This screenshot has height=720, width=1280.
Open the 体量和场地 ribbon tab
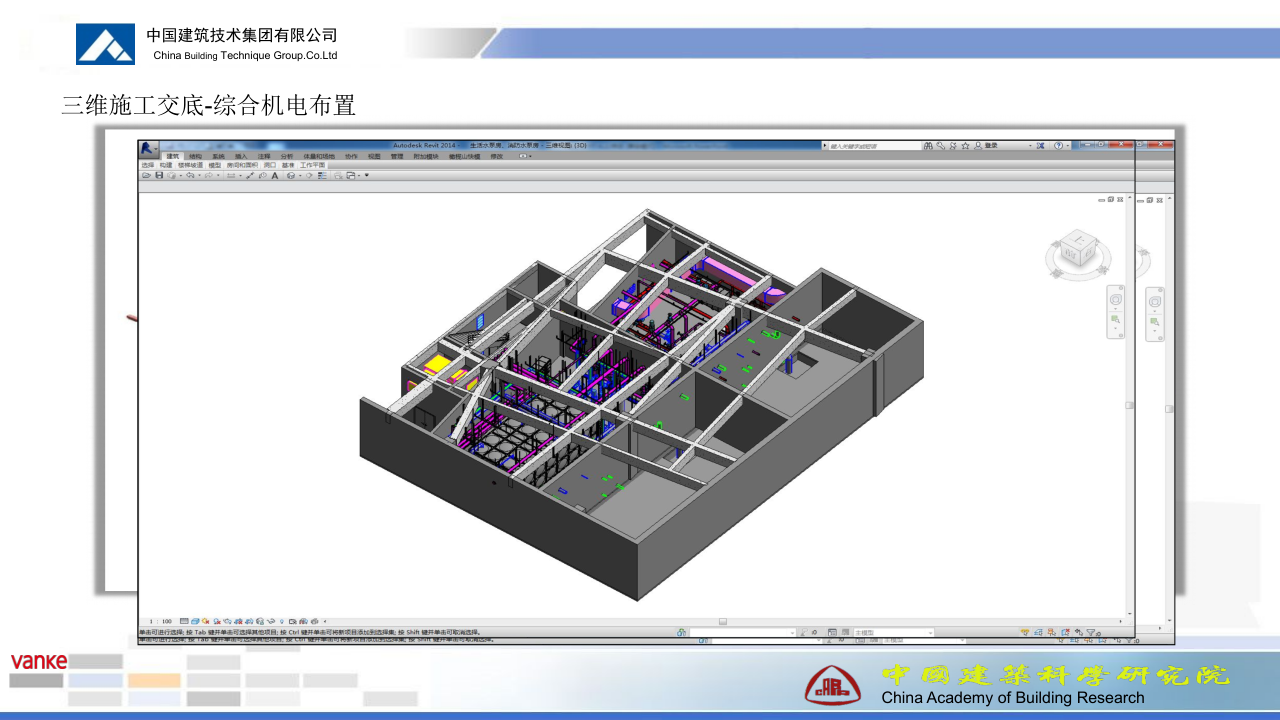click(x=319, y=156)
